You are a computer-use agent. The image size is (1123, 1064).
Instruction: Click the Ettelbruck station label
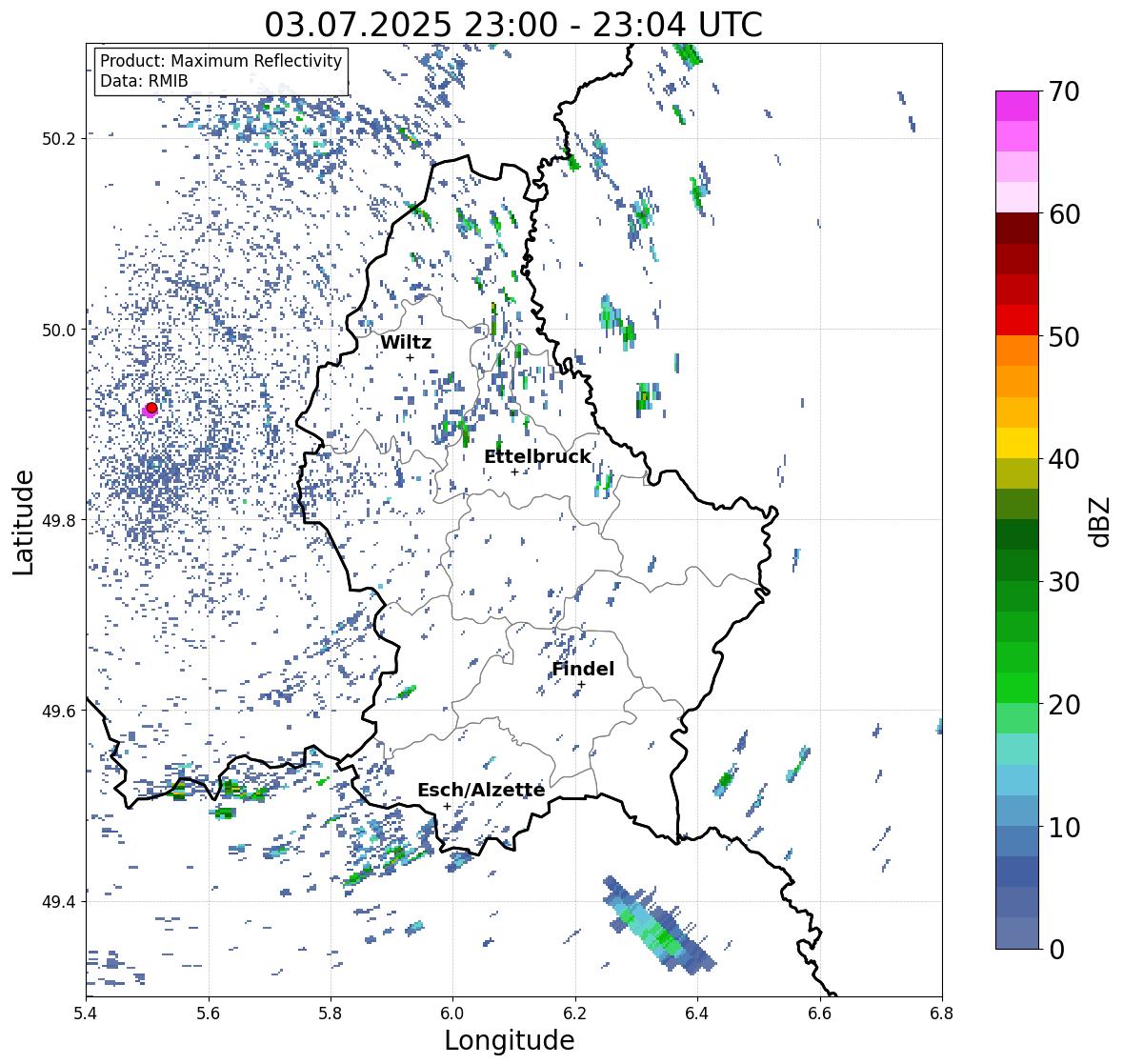[538, 457]
